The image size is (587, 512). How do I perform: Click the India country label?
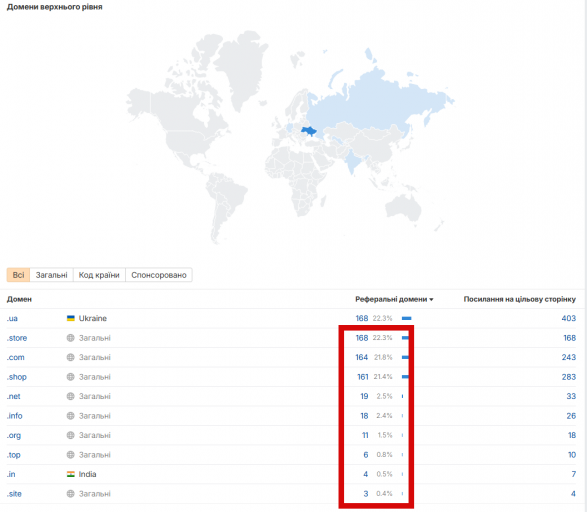pos(87,474)
